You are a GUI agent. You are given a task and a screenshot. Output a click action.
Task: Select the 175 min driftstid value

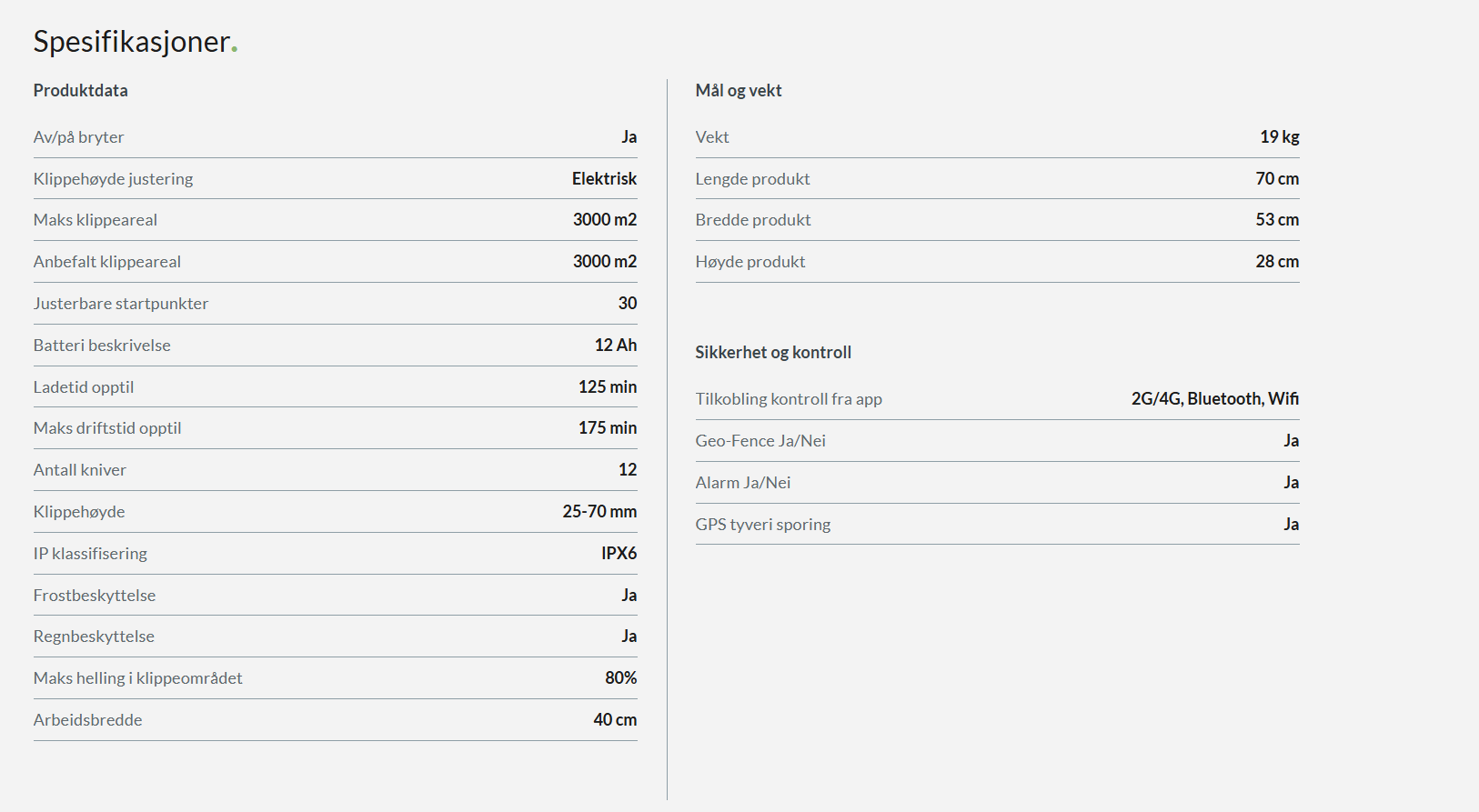click(x=607, y=428)
